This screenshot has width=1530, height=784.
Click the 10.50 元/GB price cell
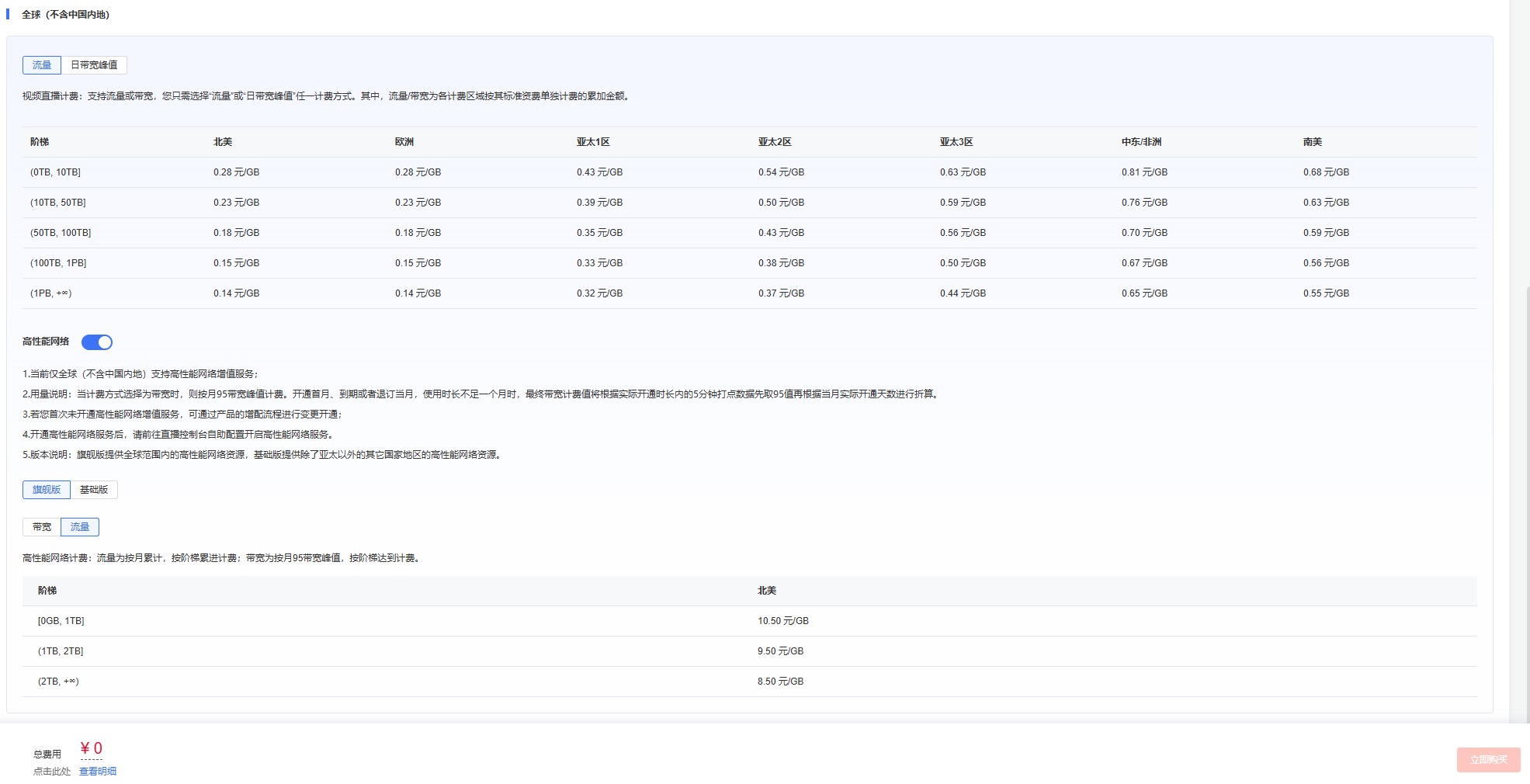783,621
